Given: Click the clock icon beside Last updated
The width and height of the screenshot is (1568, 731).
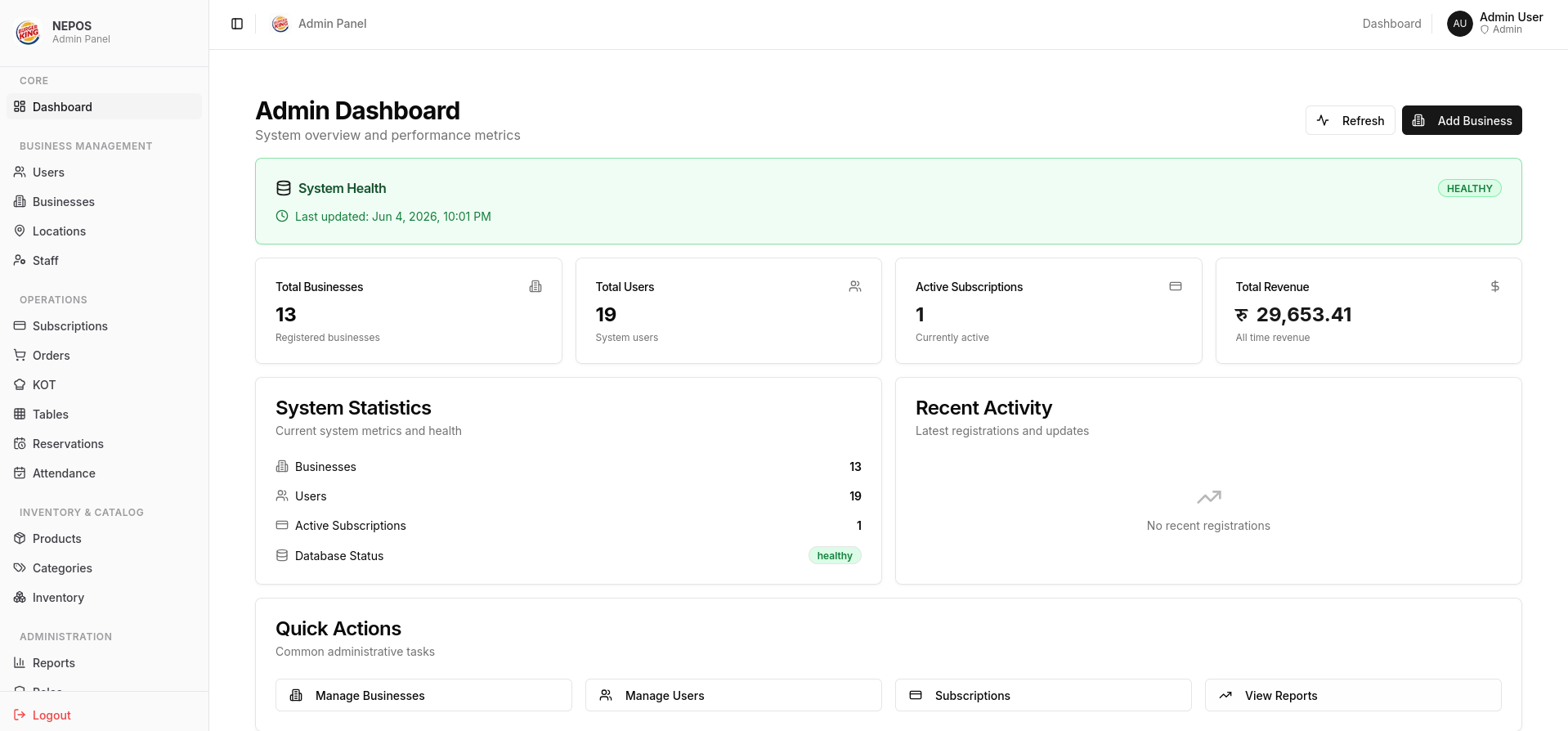Looking at the screenshot, I should pyautogui.click(x=282, y=217).
